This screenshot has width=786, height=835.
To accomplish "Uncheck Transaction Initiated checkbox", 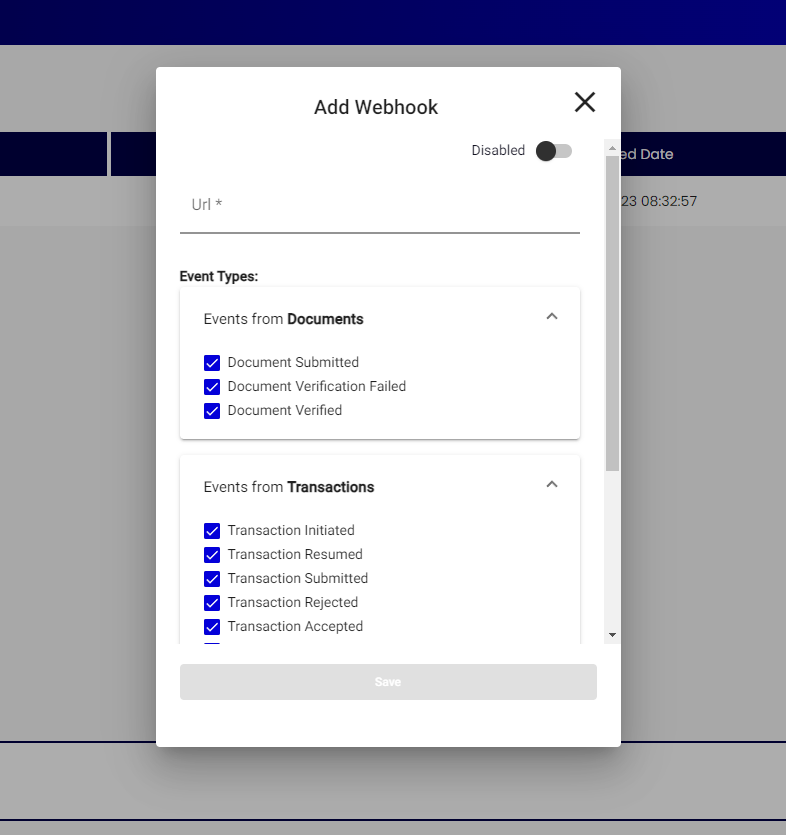I will tap(212, 530).
